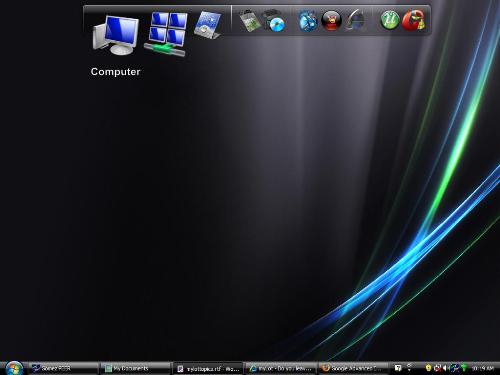This screenshot has height=375, width=500.
Task: Open the Windows Start orb
Action: (14, 368)
